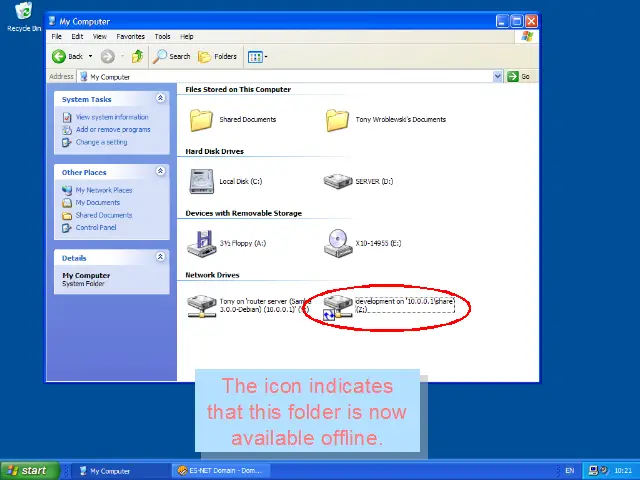This screenshot has height=480, width=640.
Task: Open the Tools menu
Action: coord(160,37)
